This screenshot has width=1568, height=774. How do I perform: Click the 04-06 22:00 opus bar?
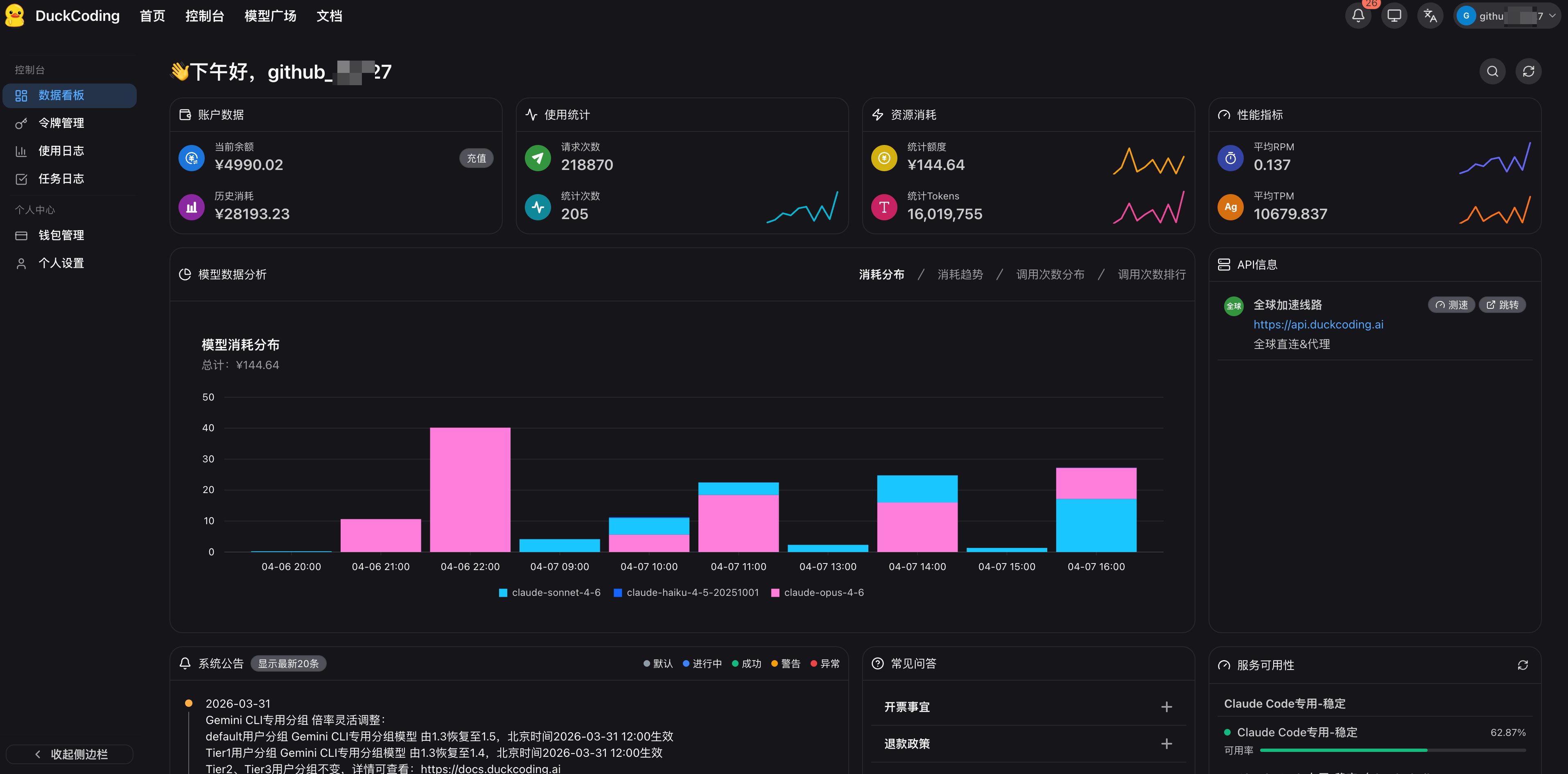pyautogui.click(x=470, y=489)
